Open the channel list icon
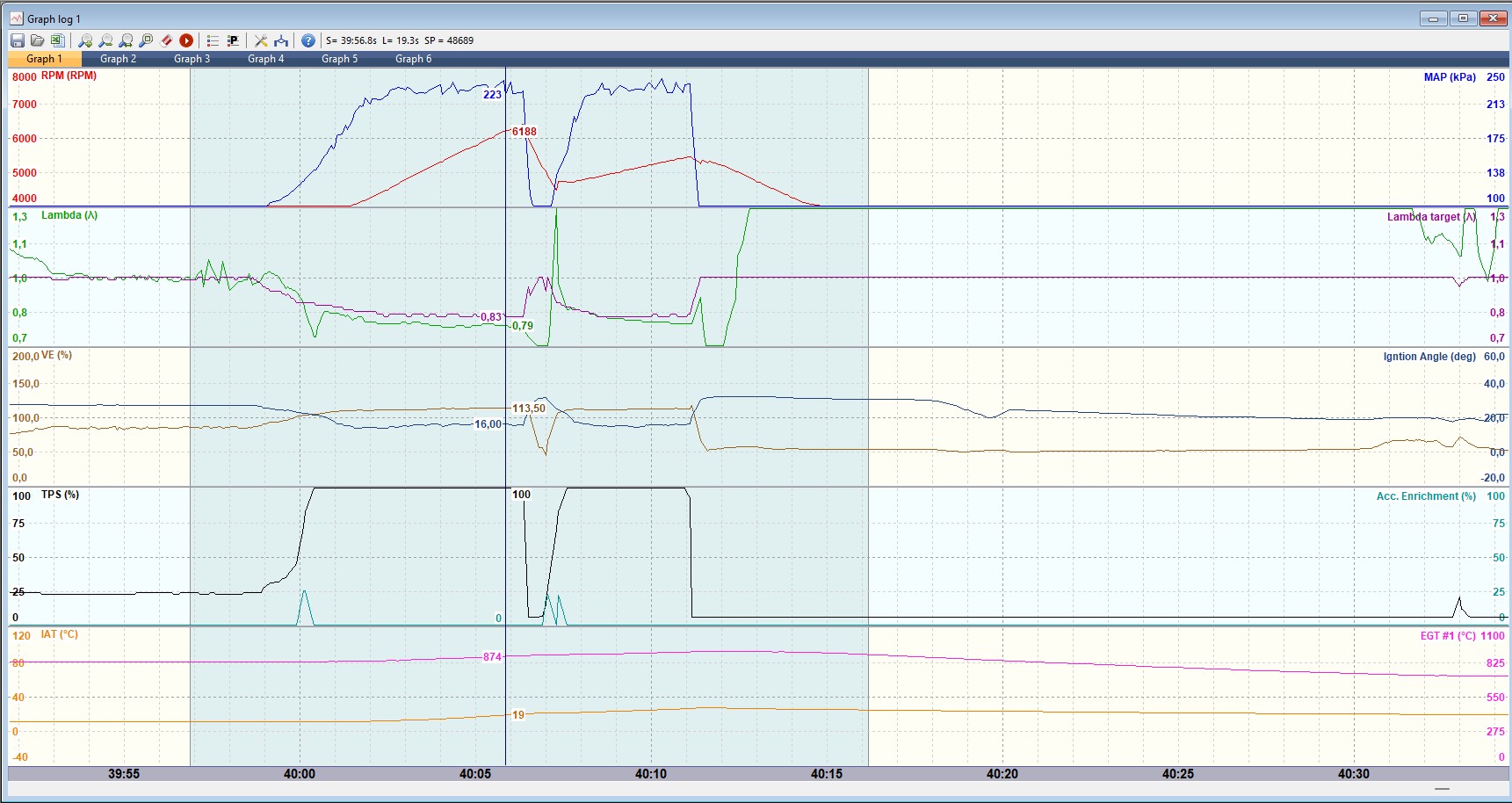Viewport: 1512px width, 803px height. point(213,40)
